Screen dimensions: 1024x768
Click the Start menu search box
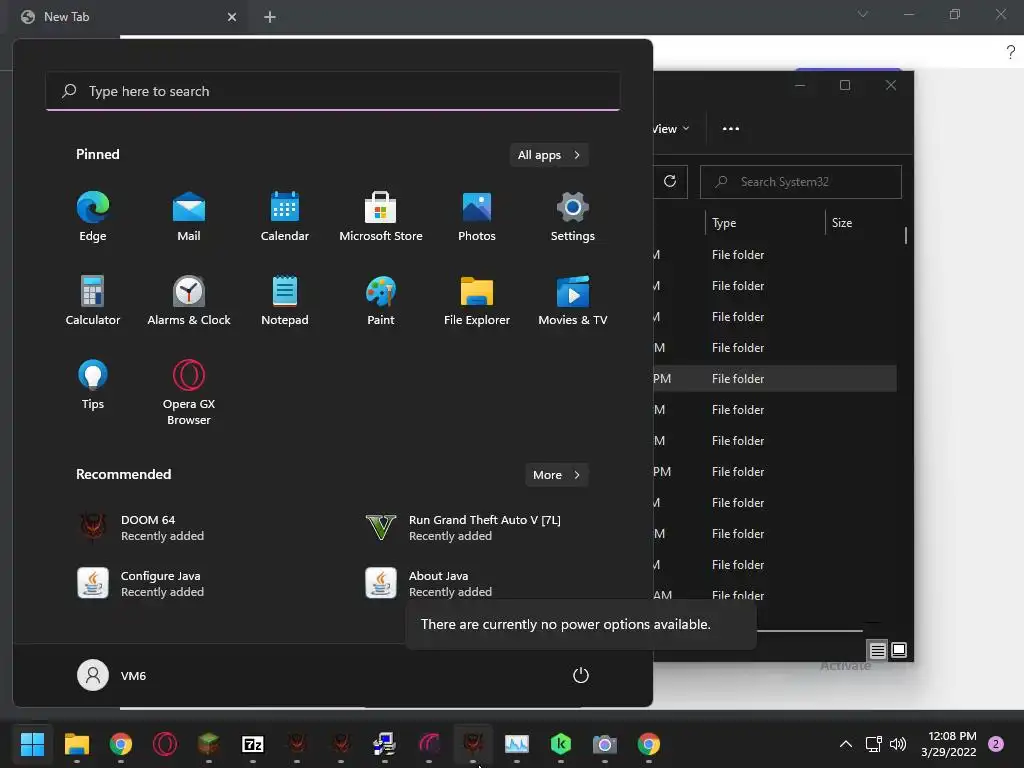(x=333, y=91)
